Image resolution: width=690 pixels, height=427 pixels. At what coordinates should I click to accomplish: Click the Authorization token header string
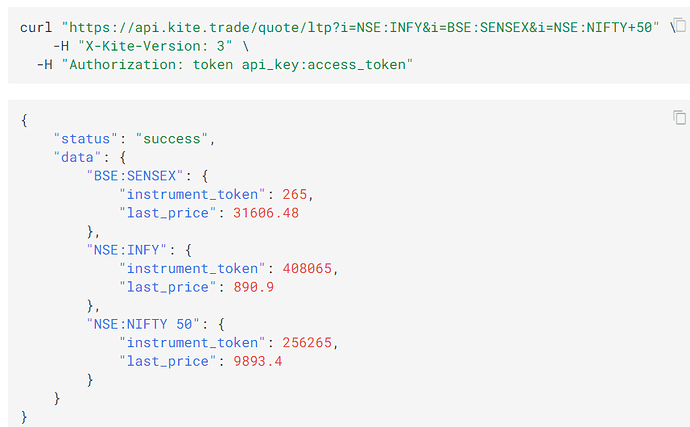237,65
